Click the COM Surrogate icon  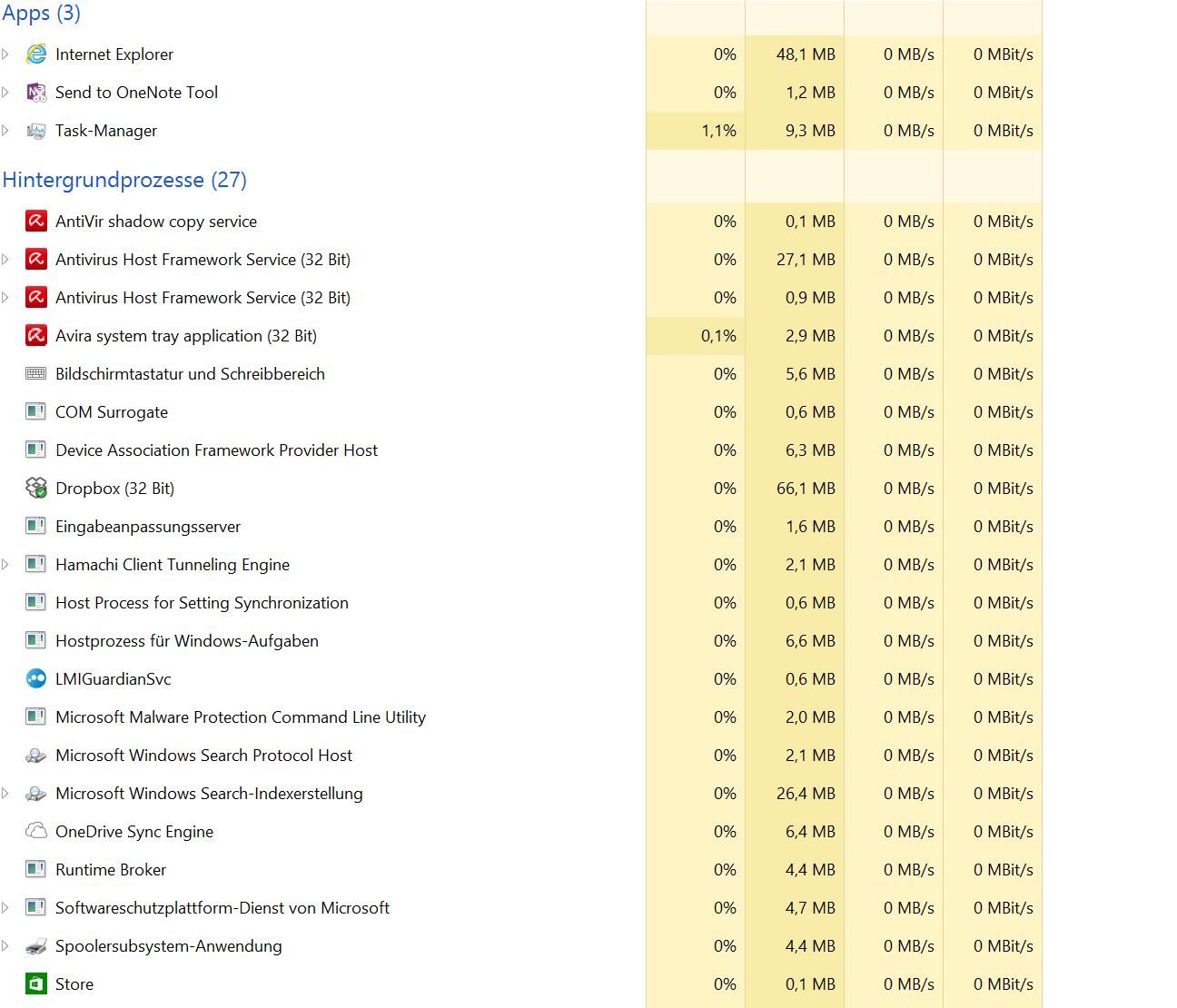click(36, 412)
